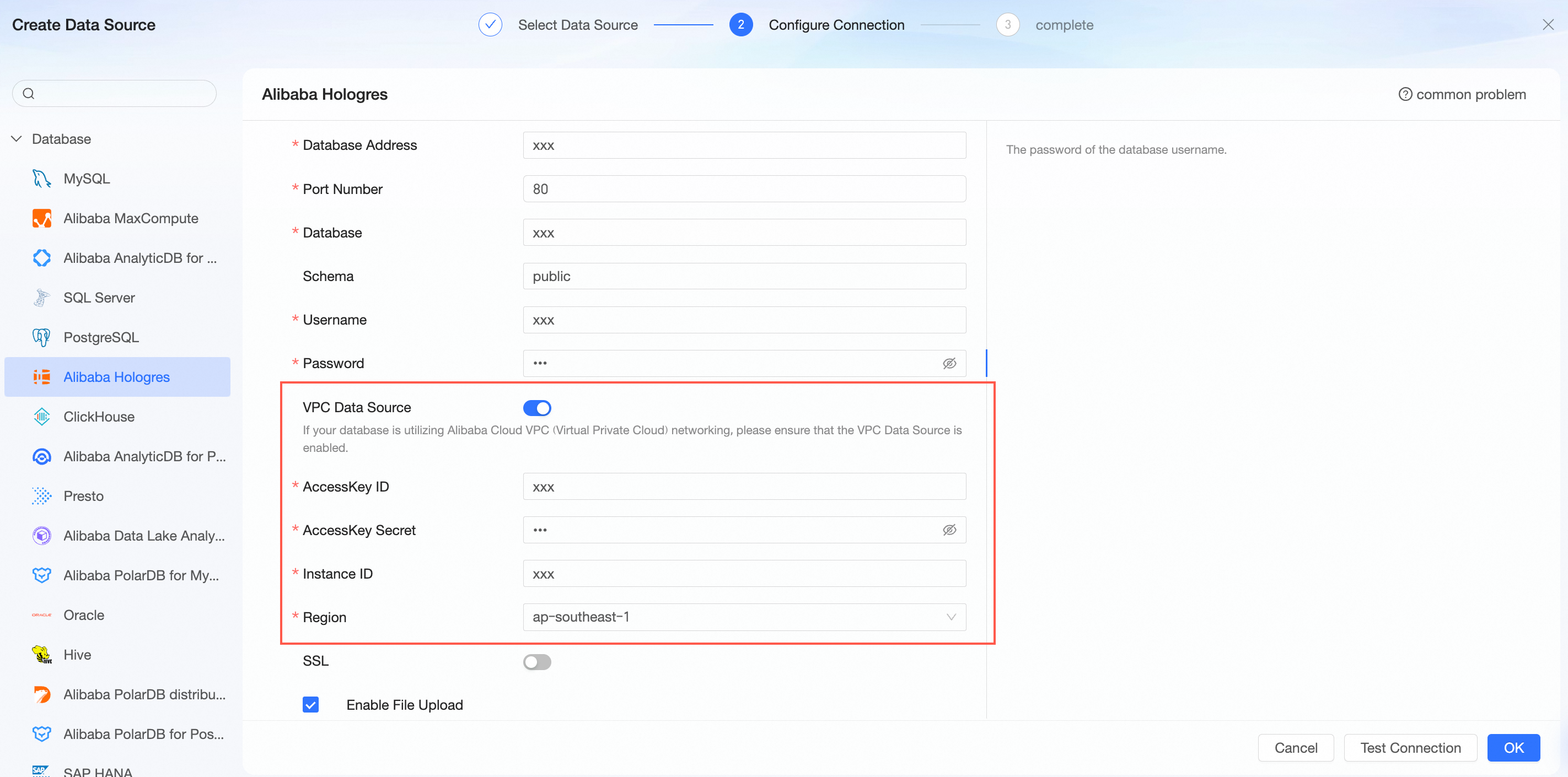Choose Presto from the database list
1568x777 pixels.
(117, 496)
